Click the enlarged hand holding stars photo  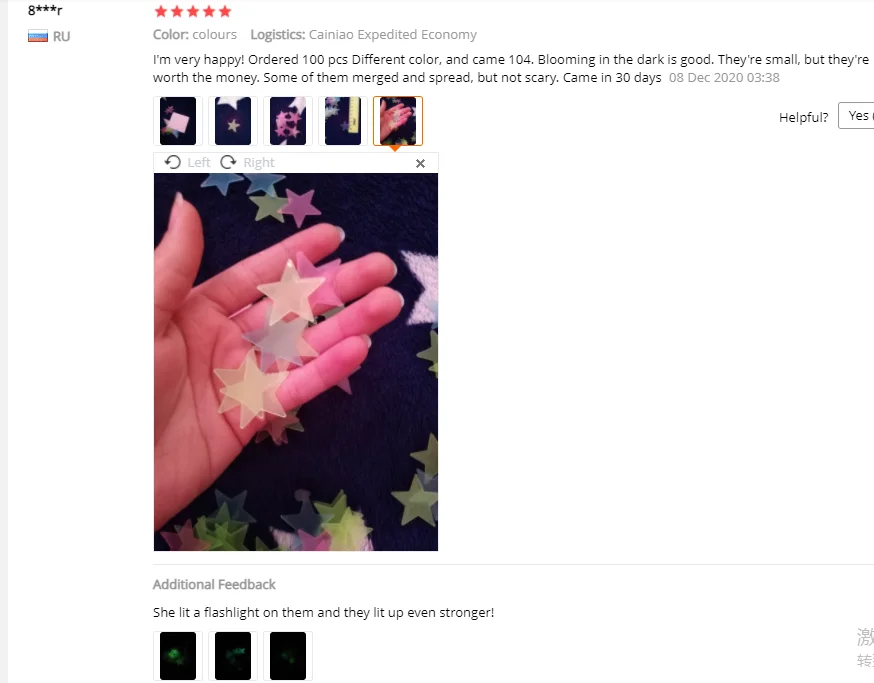(x=296, y=362)
